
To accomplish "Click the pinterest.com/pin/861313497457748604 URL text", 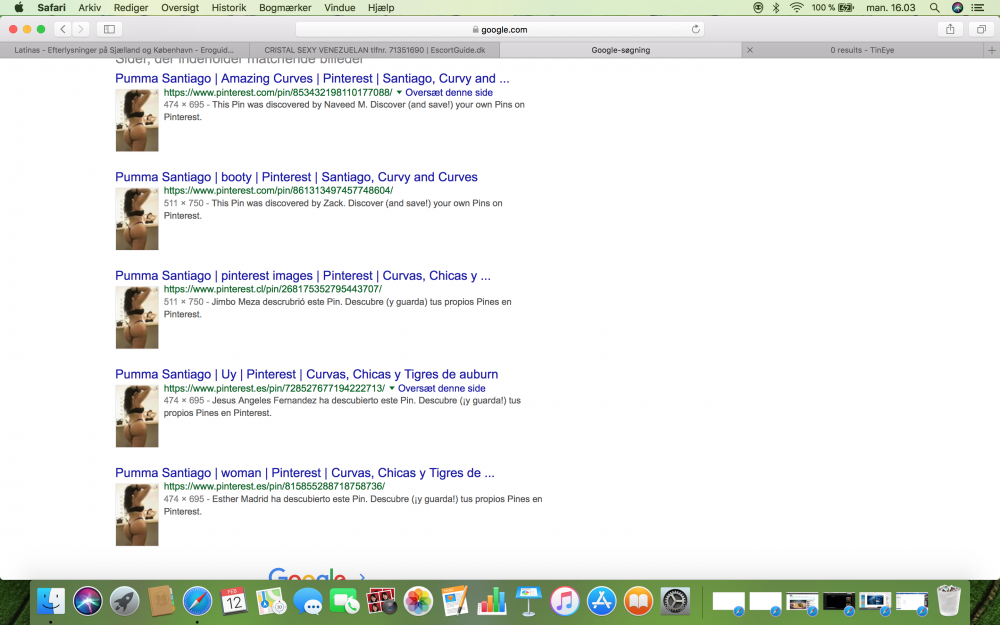I will (x=279, y=191).
